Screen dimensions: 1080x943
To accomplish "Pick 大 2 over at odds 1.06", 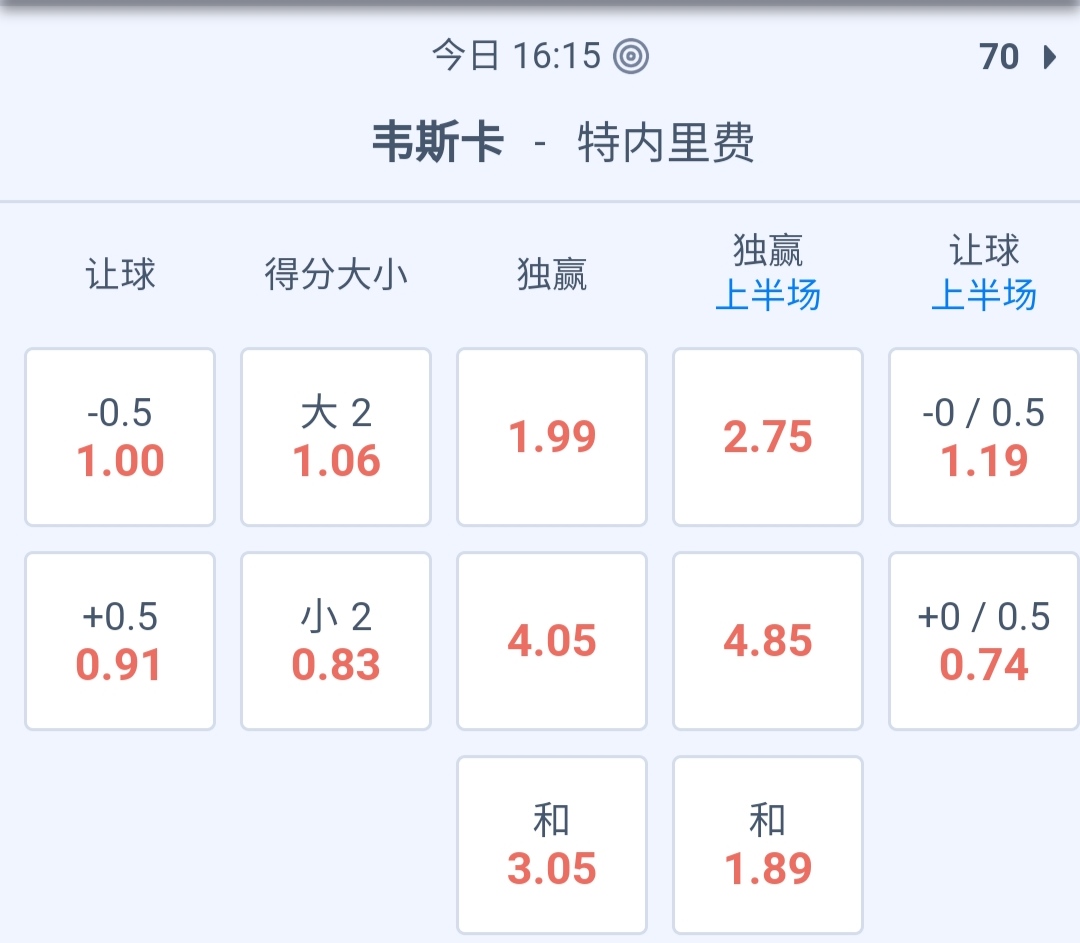I will (x=336, y=437).
